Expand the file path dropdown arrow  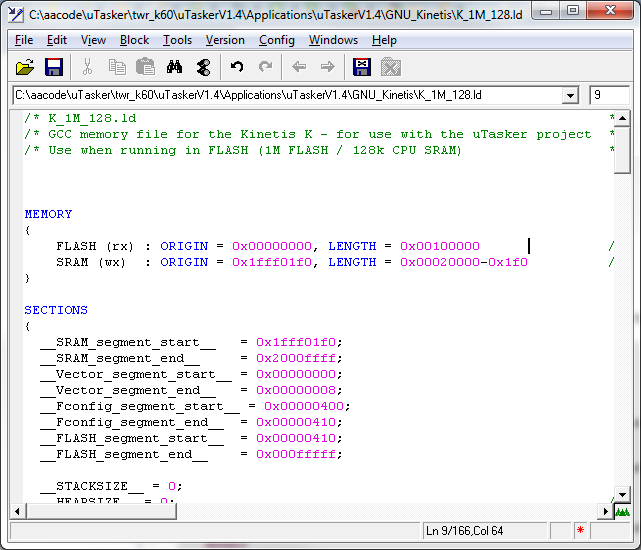(570, 96)
